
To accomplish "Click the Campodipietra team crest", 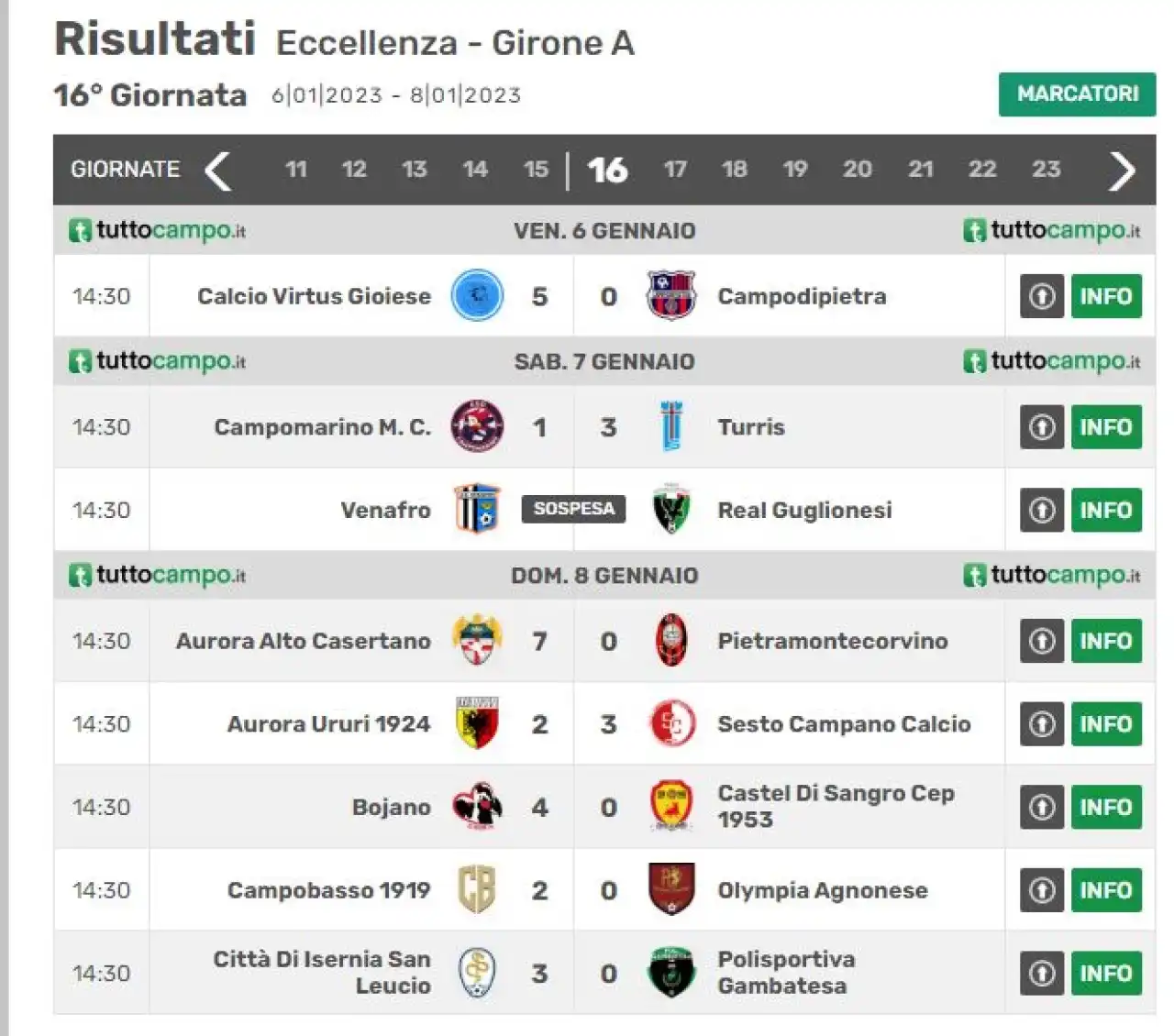I will coord(671,296).
